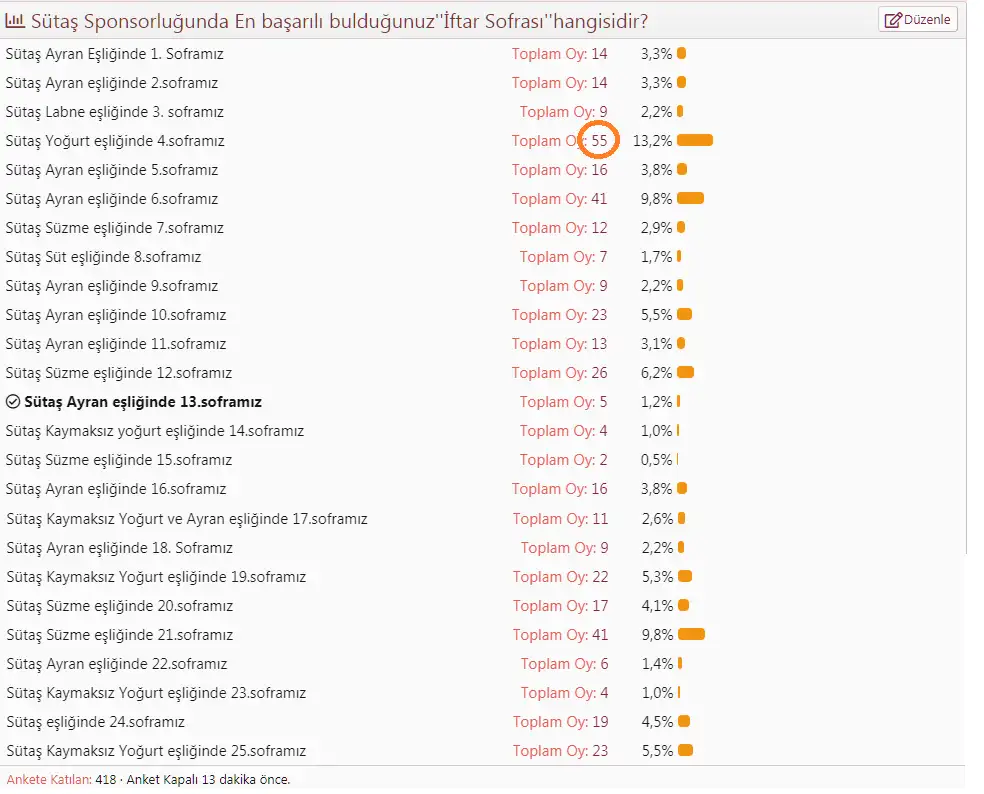Screen dimensions: 984x794
Task: Click the 0,5% percentage value
Action: click(x=656, y=460)
